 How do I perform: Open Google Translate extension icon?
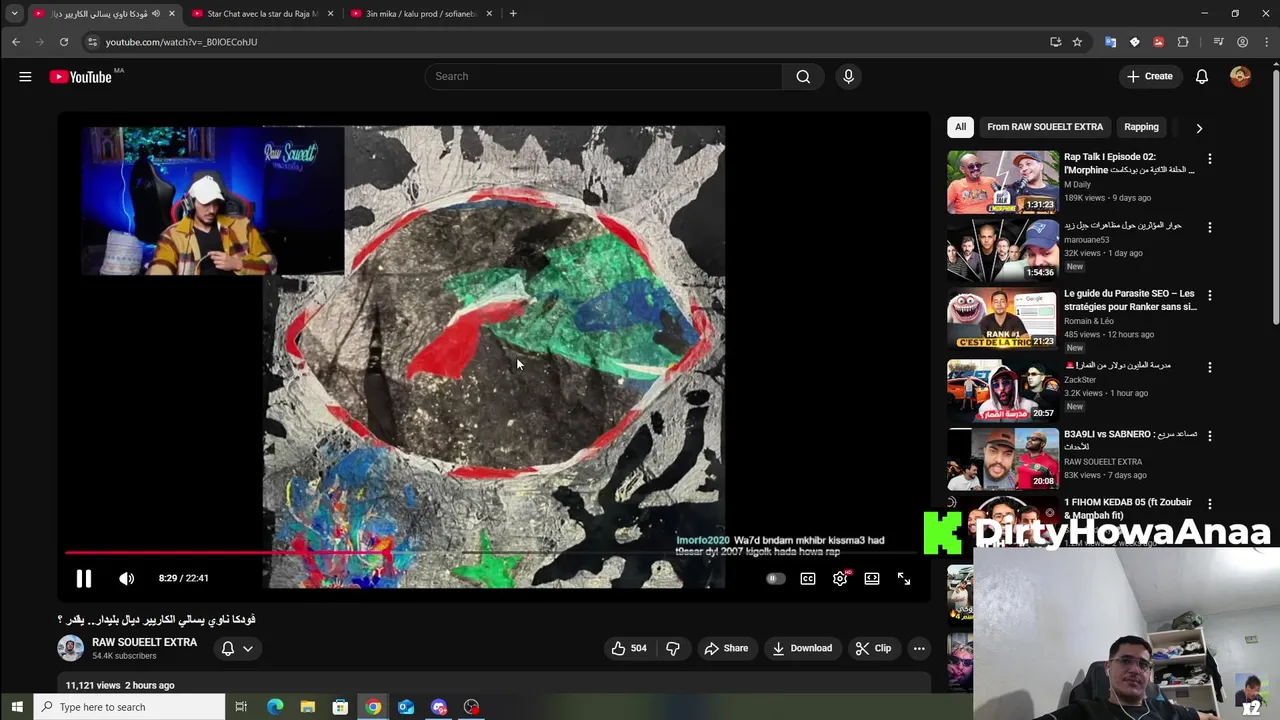[1110, 42]
